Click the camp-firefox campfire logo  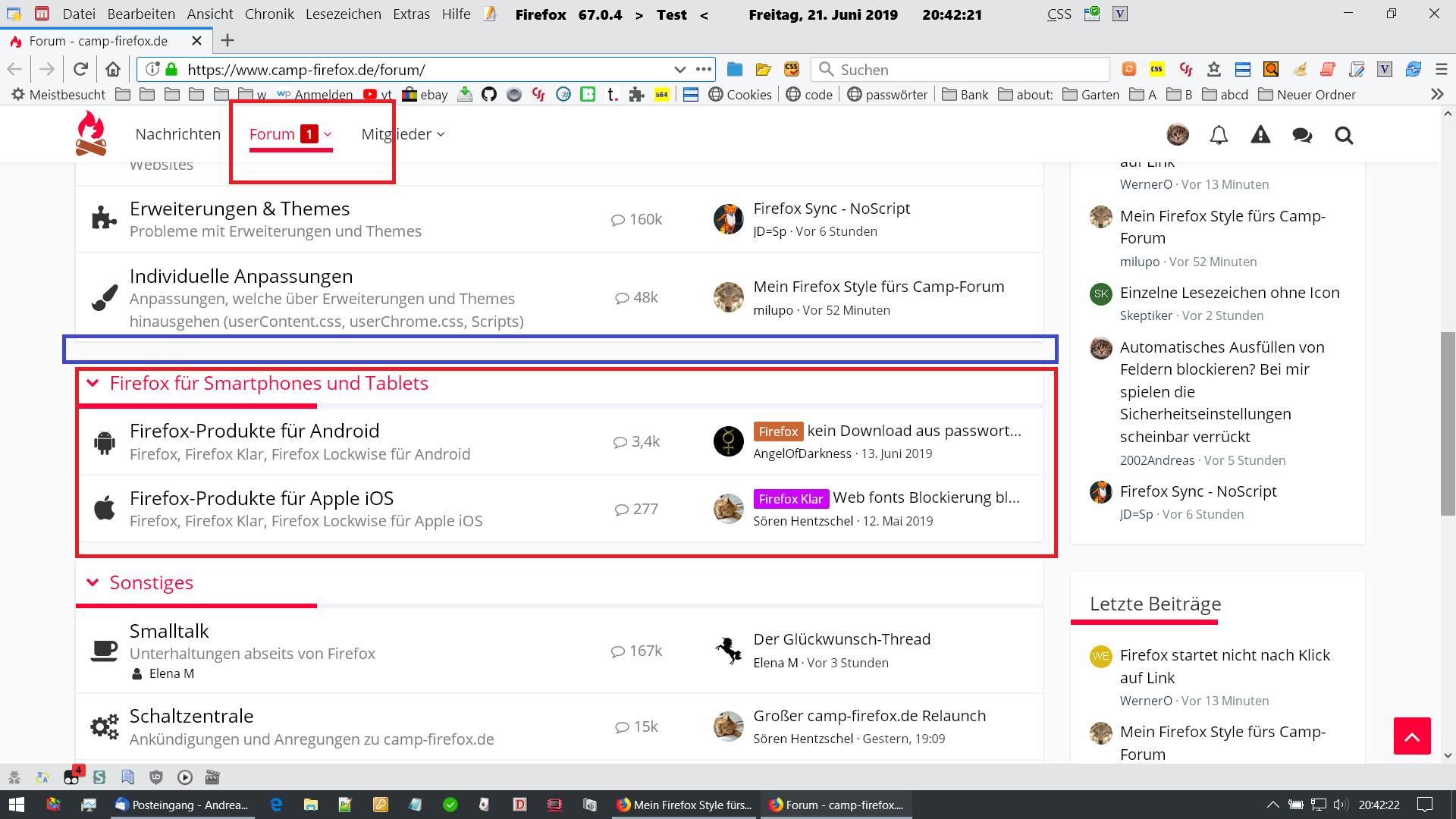pyautogui.click(x=91, y=133)
